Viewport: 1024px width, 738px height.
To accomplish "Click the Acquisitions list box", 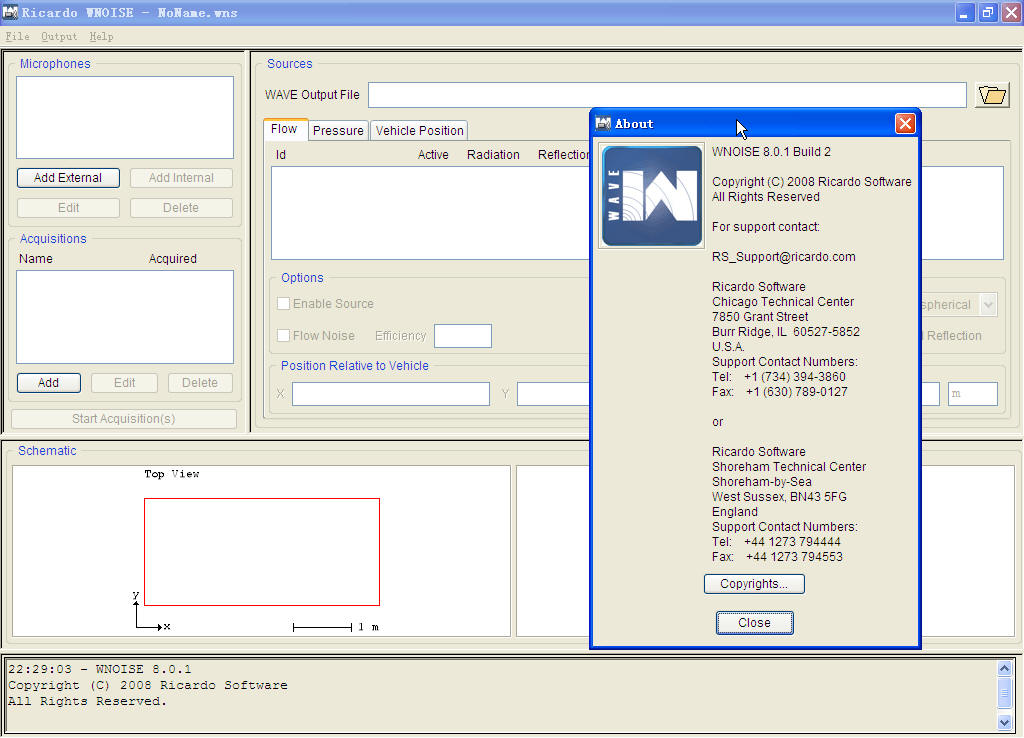I will point(125,317).
